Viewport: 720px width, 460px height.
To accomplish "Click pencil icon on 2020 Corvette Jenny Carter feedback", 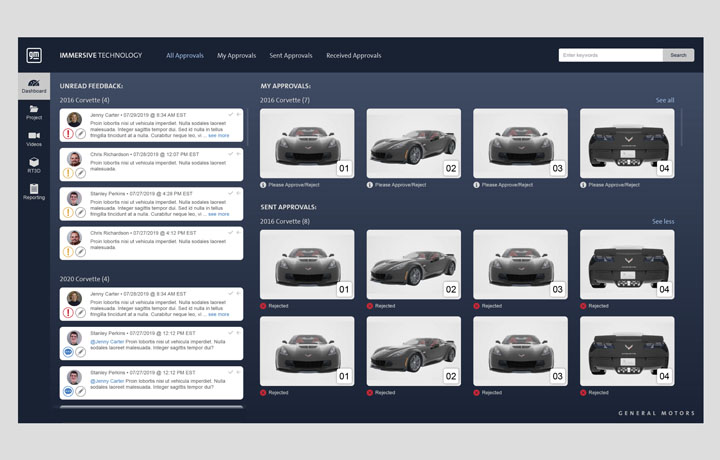I will pyautogui.click(x=80, y=313).
